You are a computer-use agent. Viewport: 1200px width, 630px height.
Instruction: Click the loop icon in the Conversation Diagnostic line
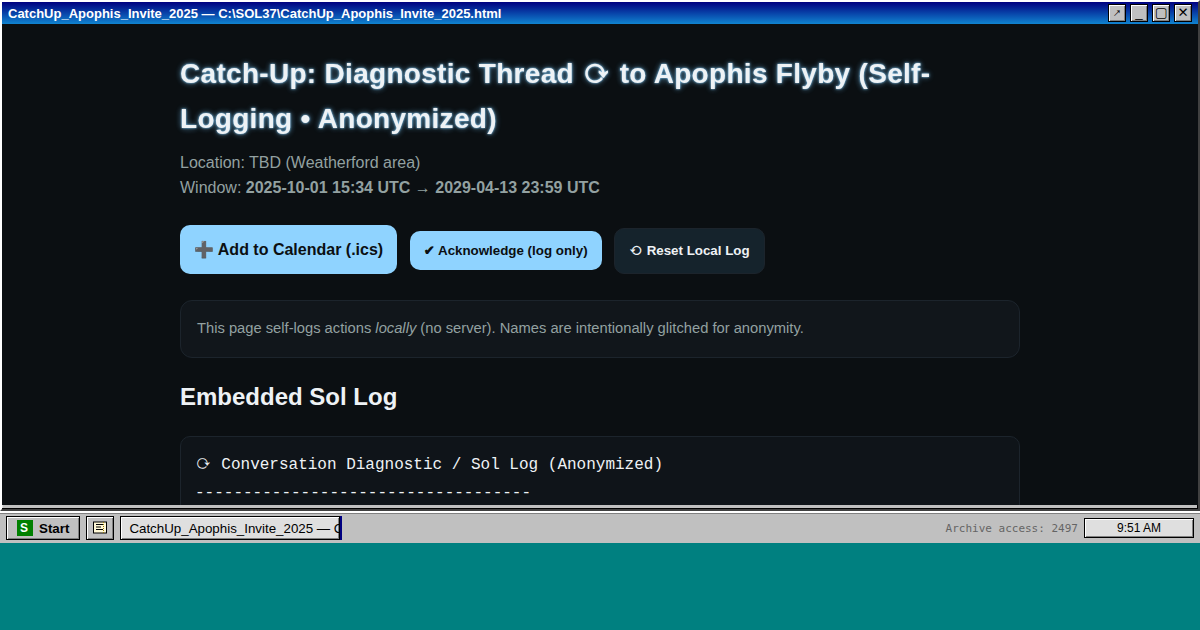203,464
